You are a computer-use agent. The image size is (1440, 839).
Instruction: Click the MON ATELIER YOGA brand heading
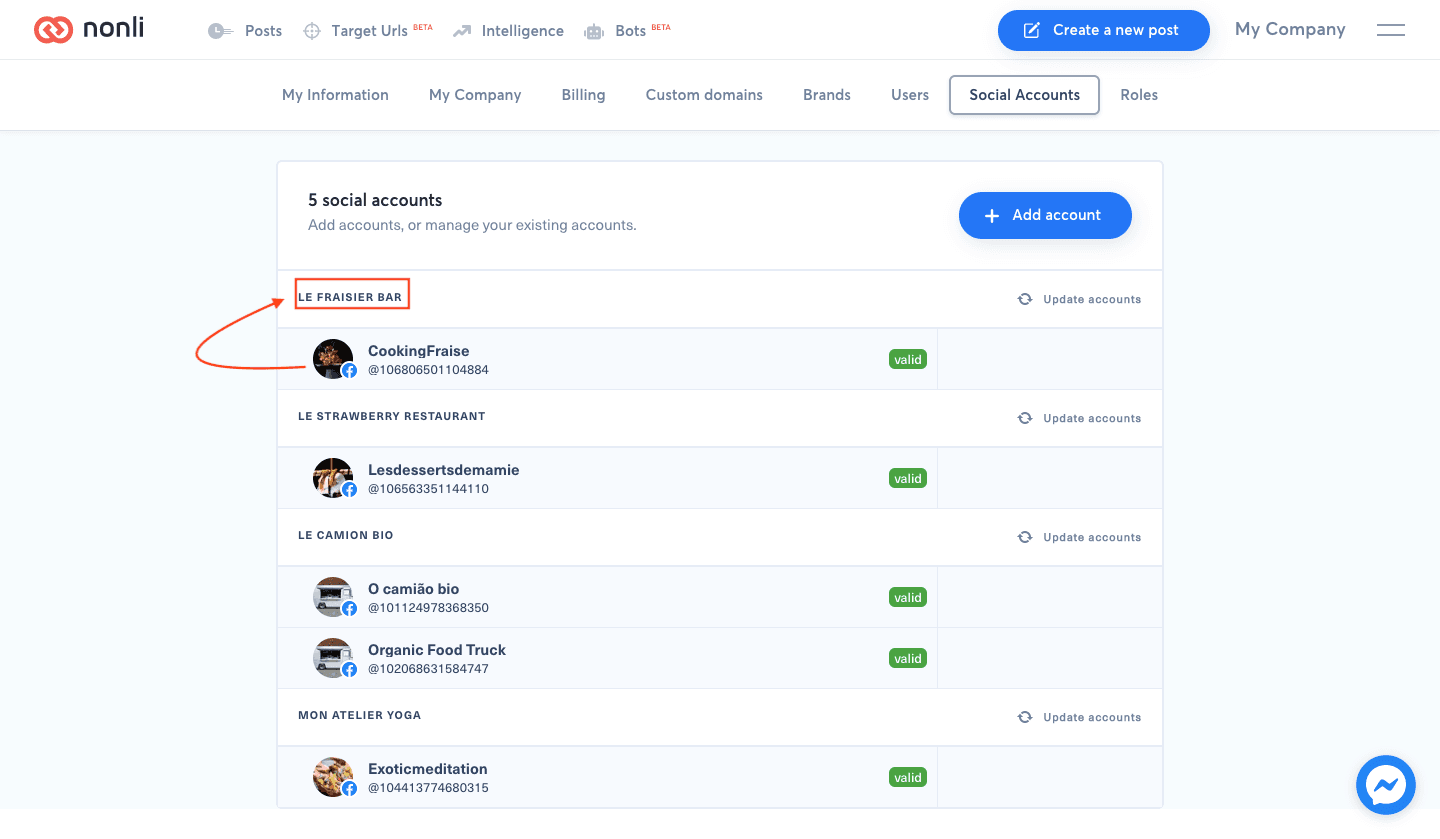[359, 715]
